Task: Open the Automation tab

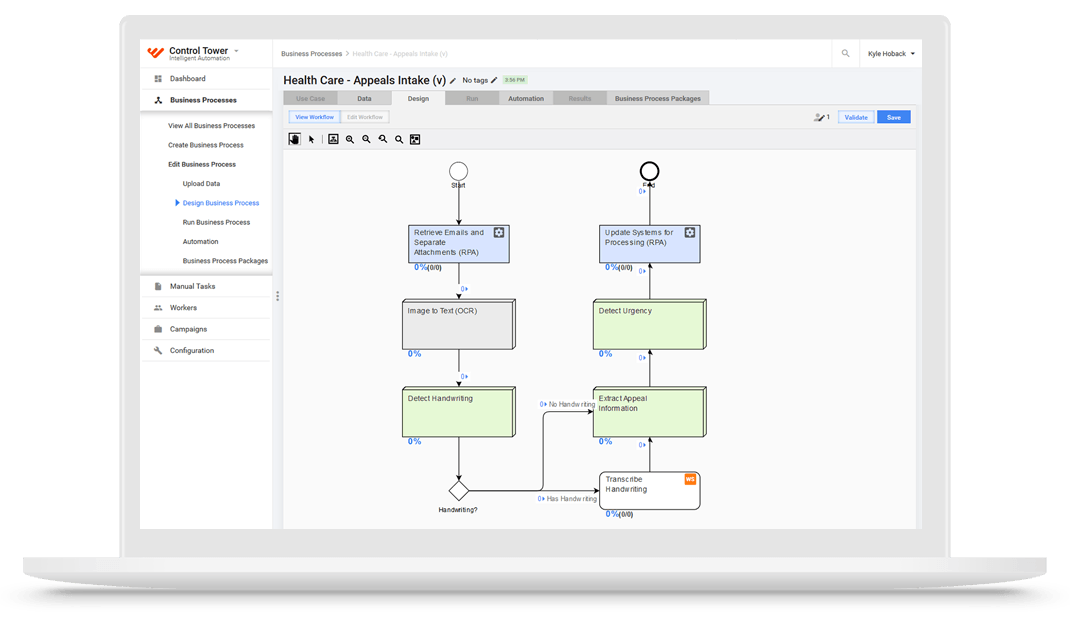Action: pos(526,98)
